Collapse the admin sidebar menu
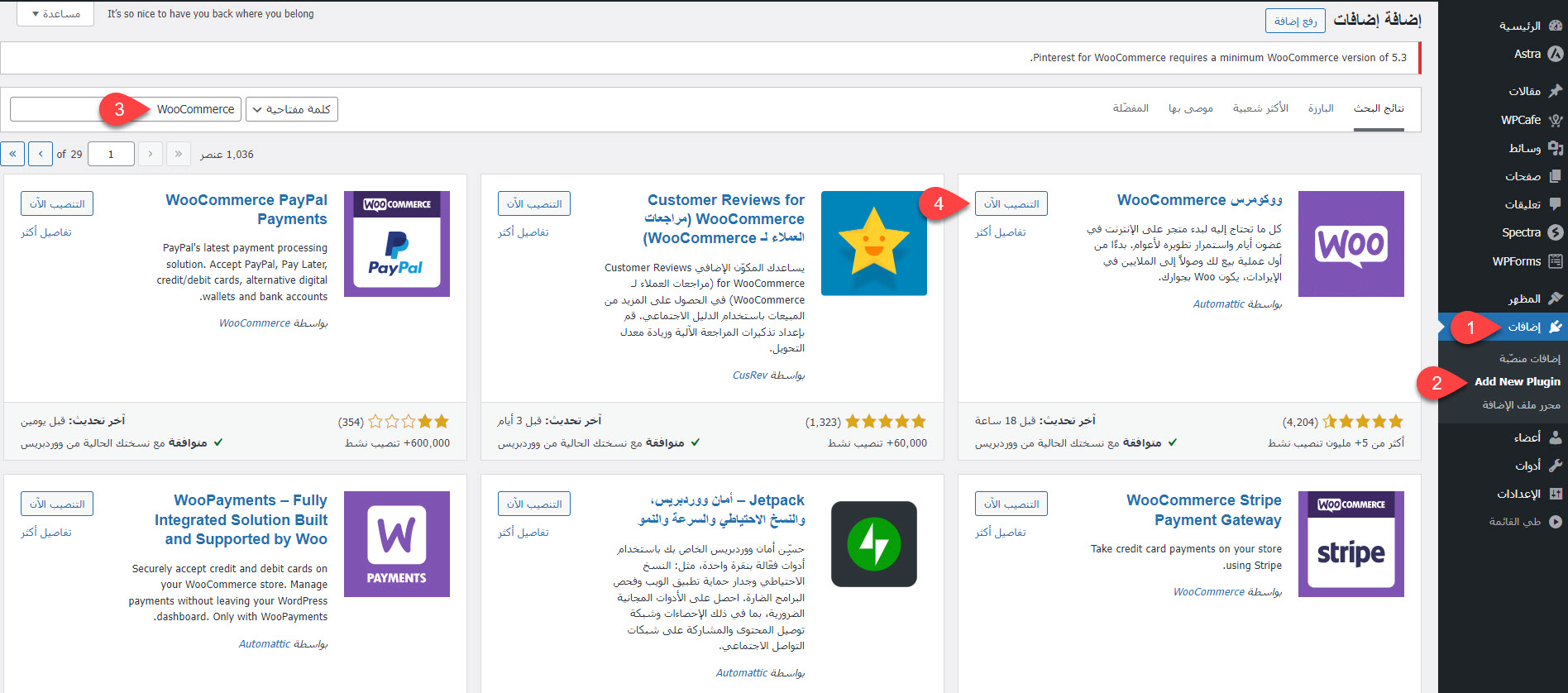 coord(1514,522)
